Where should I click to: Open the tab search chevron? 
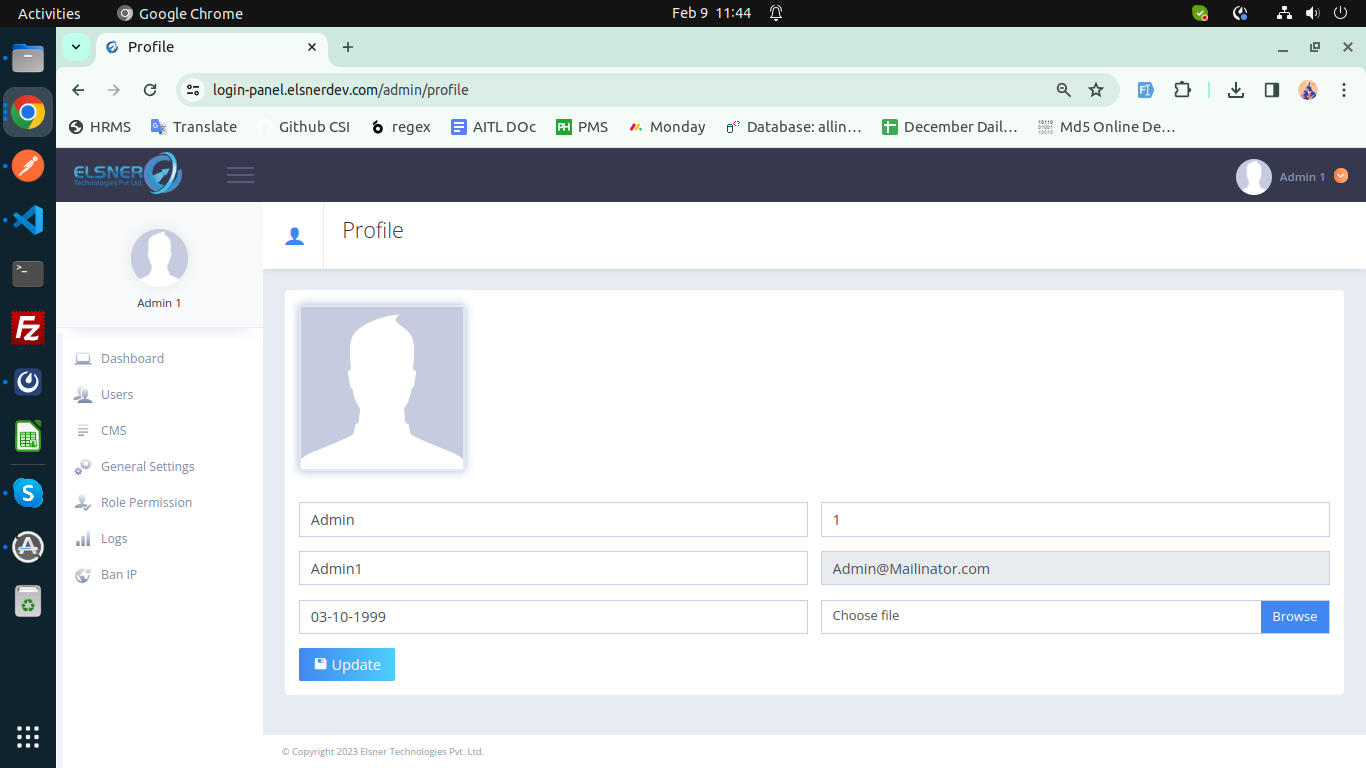click(x=75, y=47)
